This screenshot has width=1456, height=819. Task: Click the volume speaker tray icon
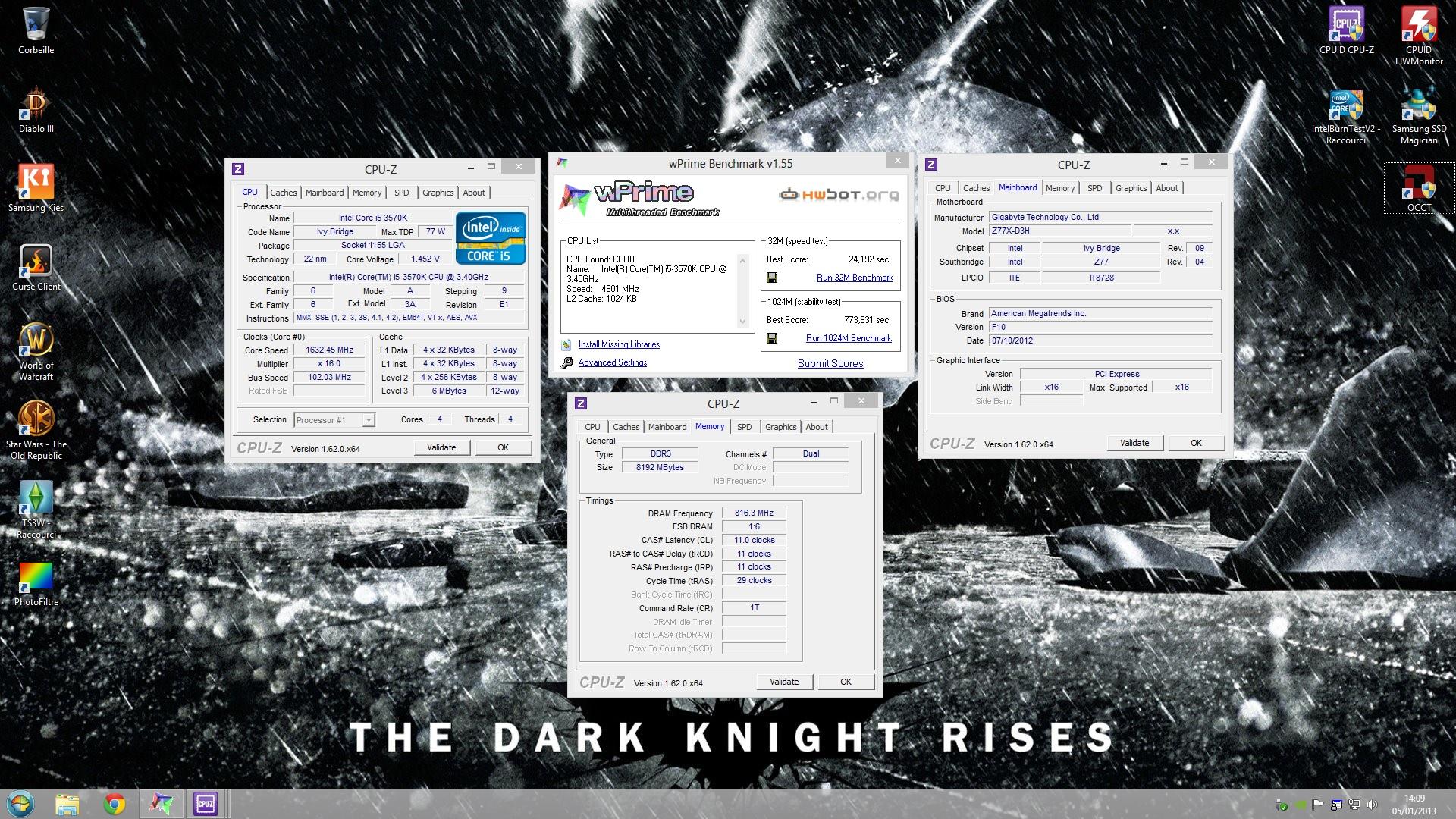click(1371, 805)
